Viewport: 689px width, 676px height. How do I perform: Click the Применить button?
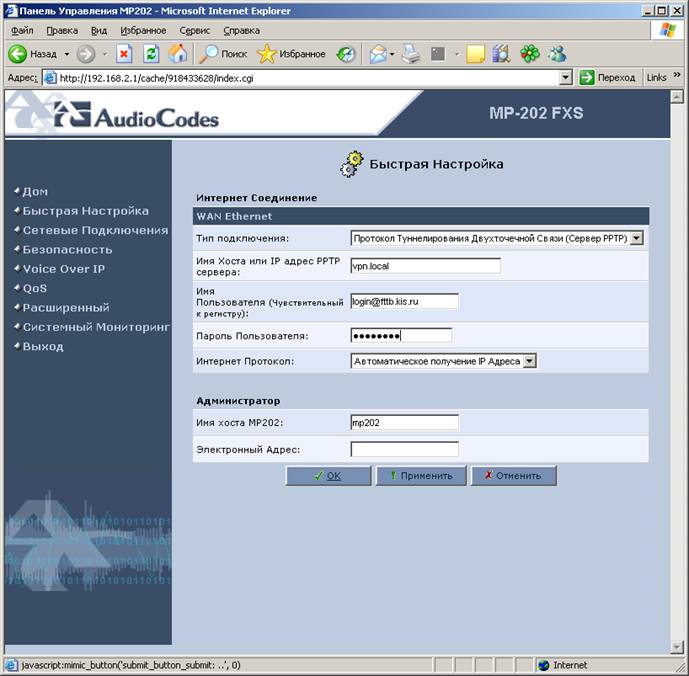coord(421,476)
